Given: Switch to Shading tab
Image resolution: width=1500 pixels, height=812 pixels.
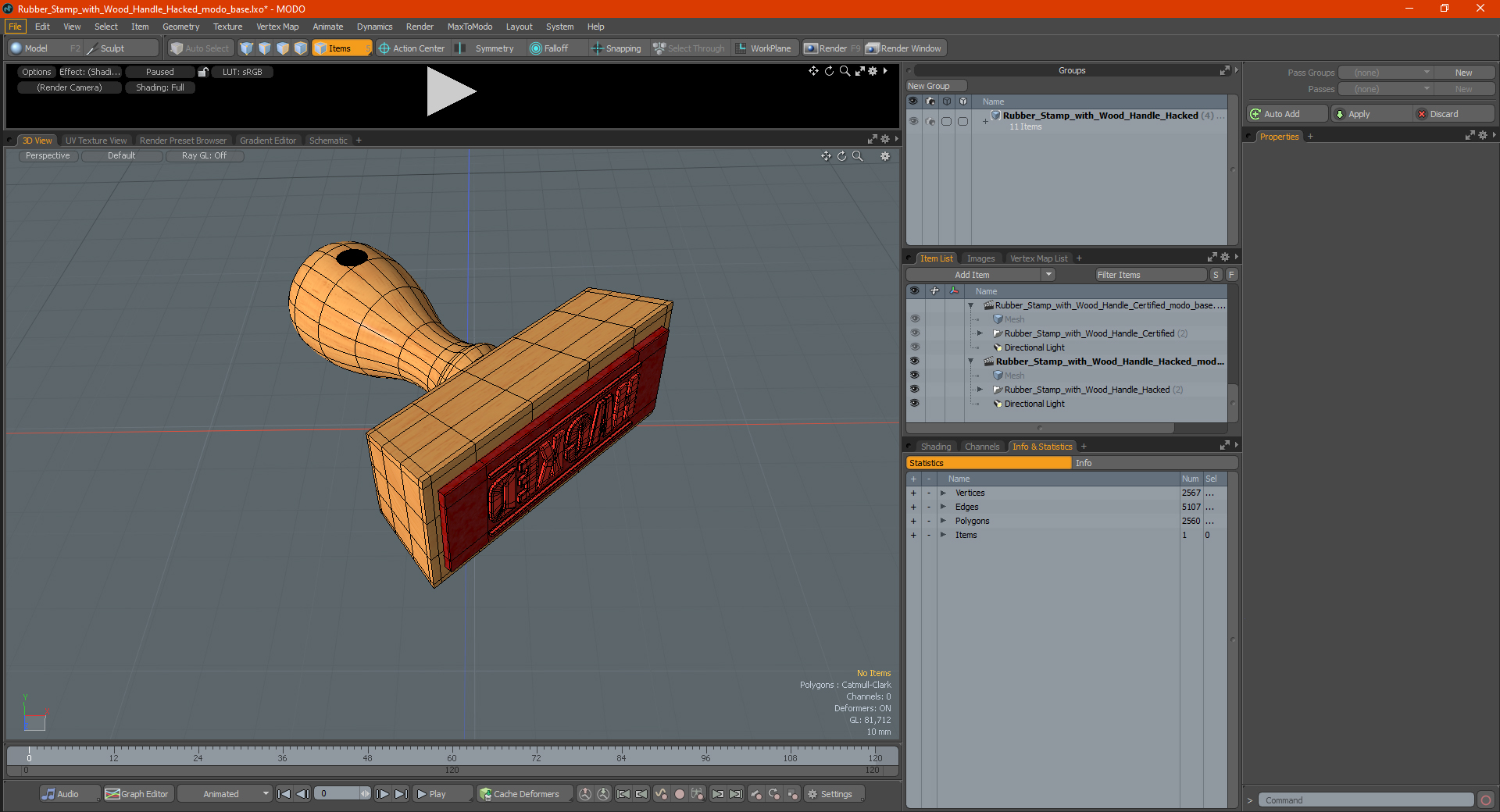Looking at the screenshot, I should click(x=936, y=447).
